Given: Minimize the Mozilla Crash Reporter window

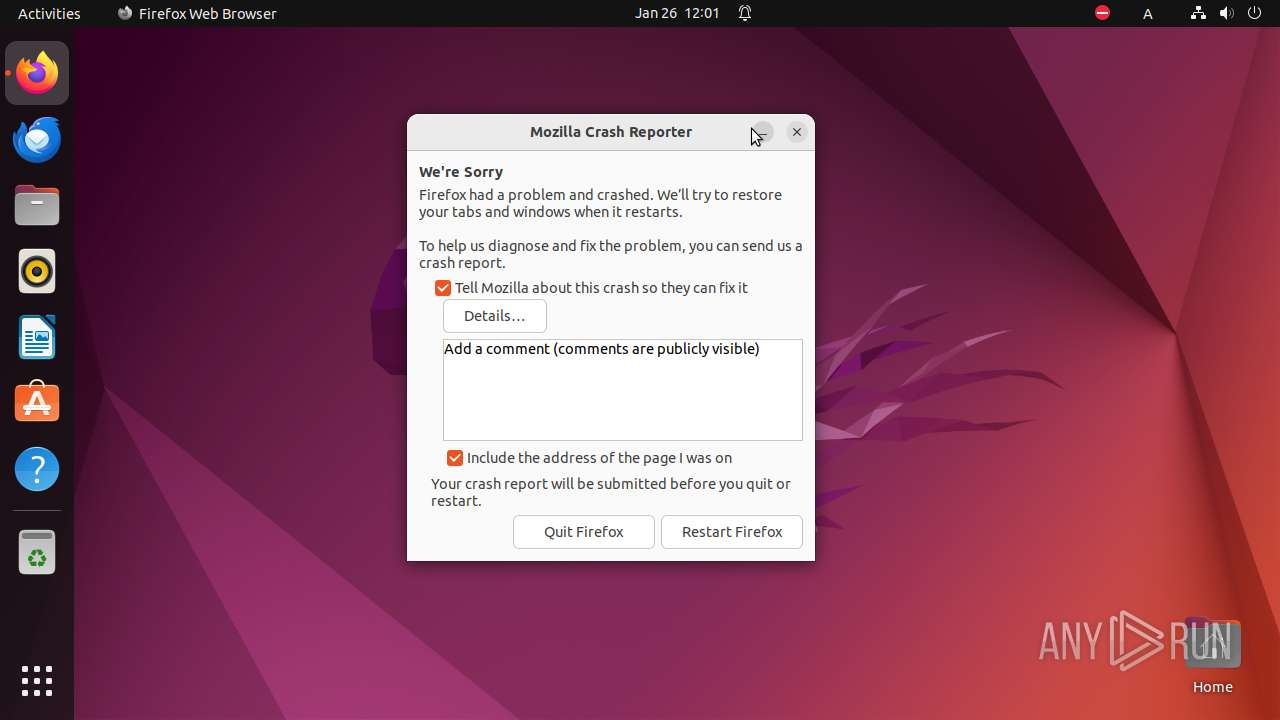Looking at the screenshot, I should coord(762,132).
